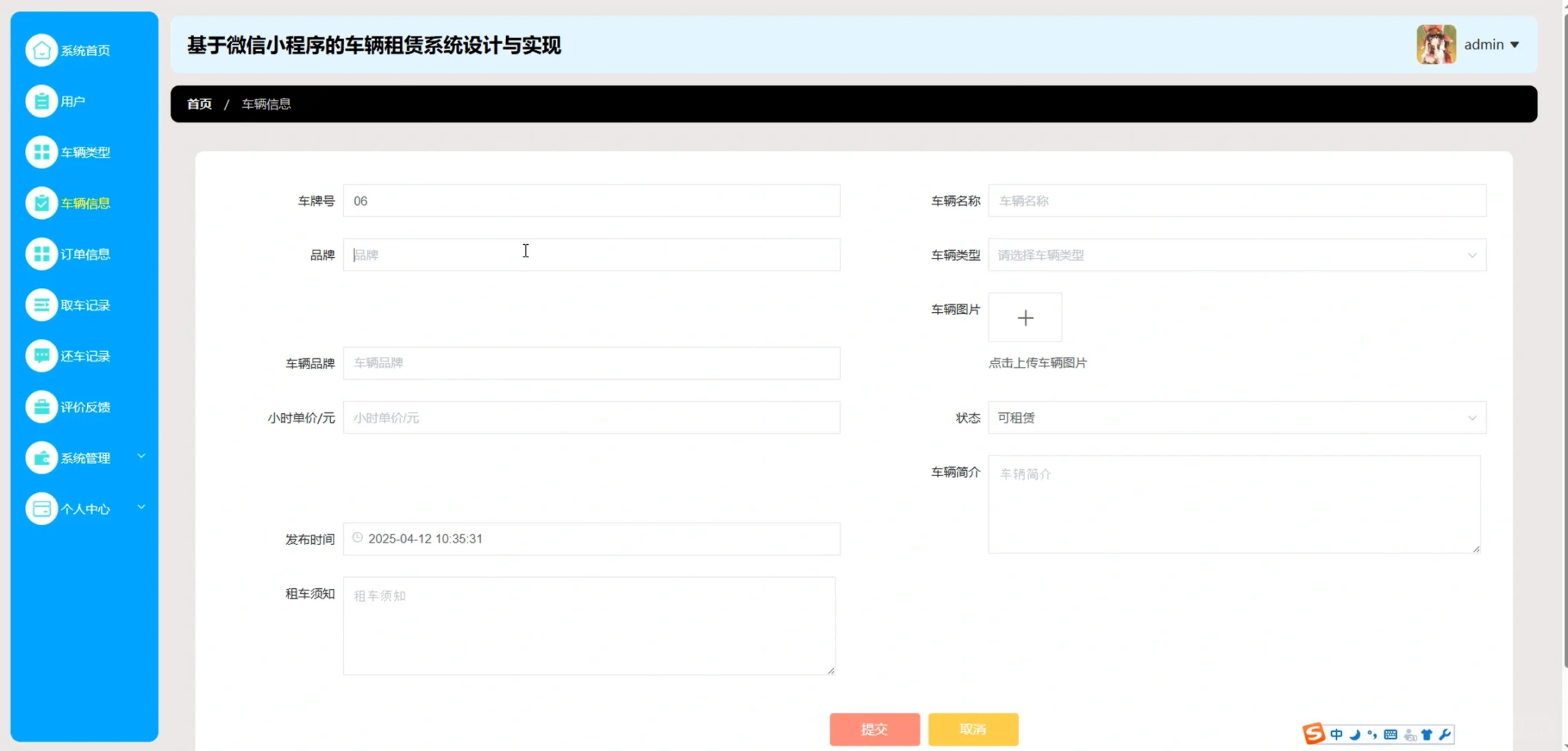1568x751 pixels.
Task: Click the plus to upload 车辆图片
Action: tap(1025, 318)
